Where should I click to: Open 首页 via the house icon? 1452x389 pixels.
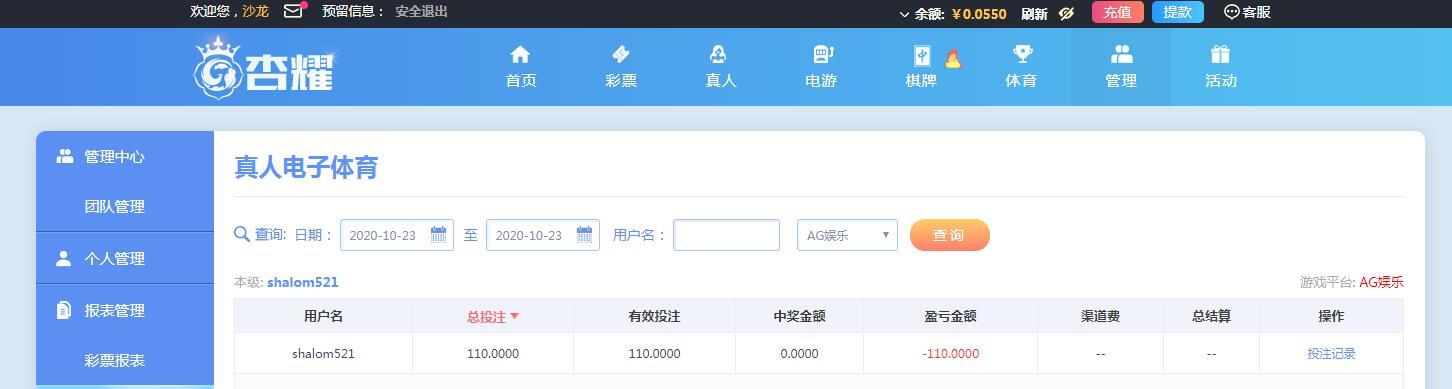(520, 54)
